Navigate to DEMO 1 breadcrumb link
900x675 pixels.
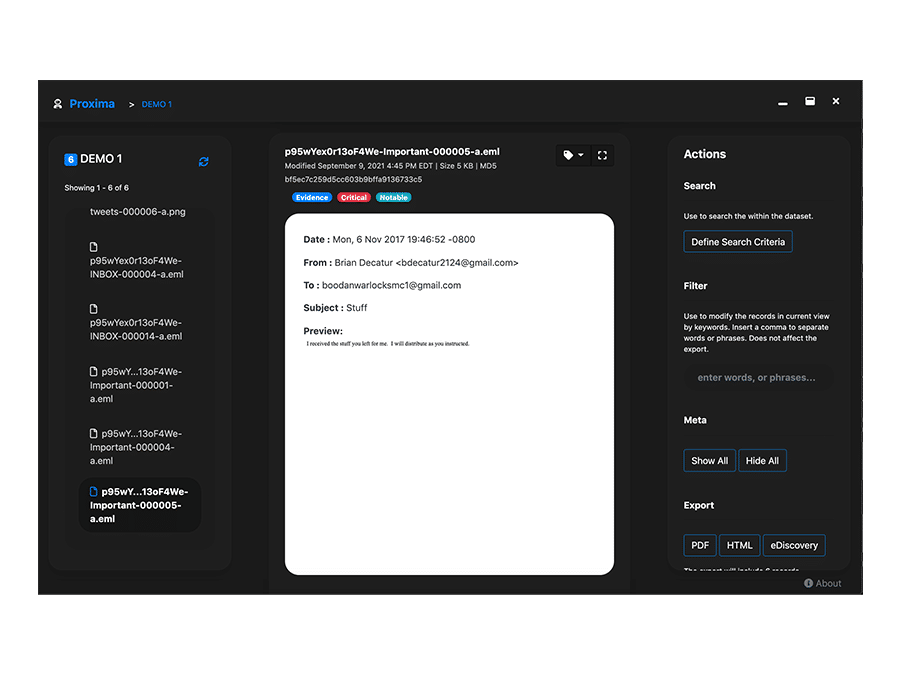tap(156, 104)
